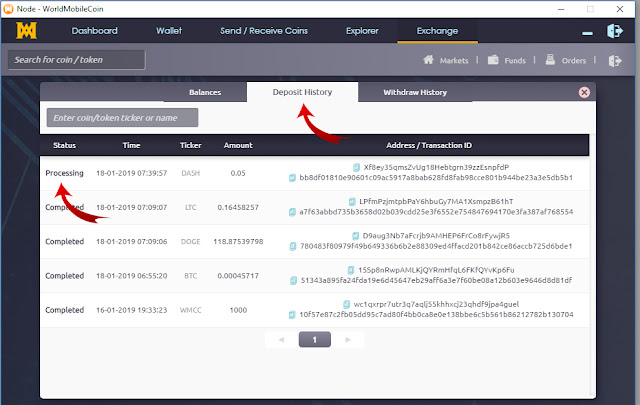The height and width of the screenshot is (405, 640).
Task: Click the WMCC amount 1000
Action: point(238,310)
